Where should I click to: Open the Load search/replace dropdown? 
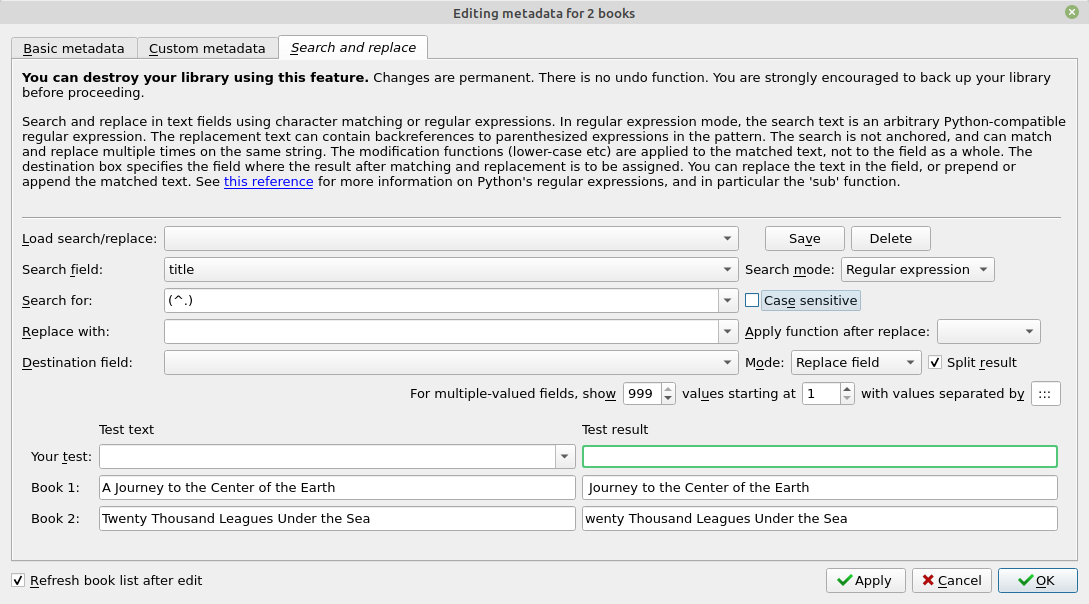click(x=727, y=238)
